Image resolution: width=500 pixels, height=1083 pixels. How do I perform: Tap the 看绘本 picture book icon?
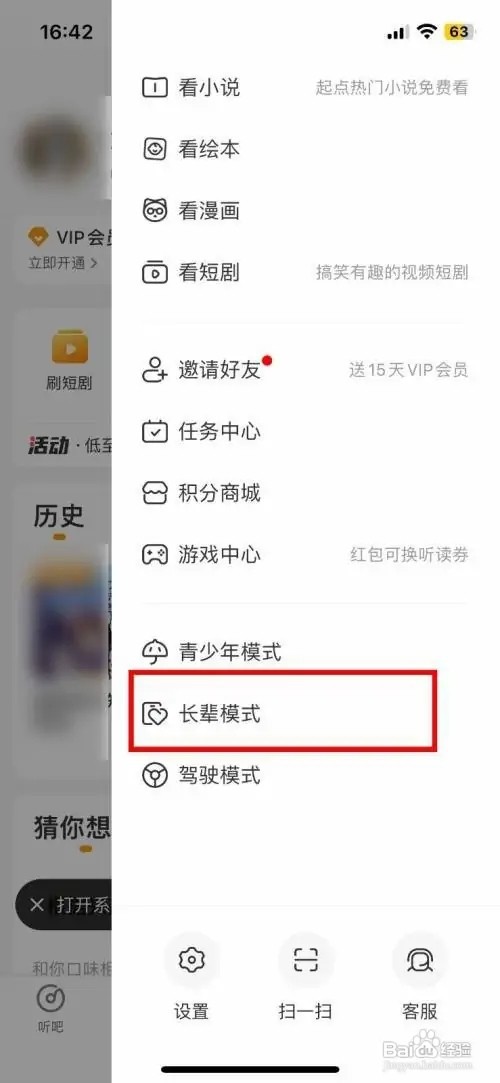click(x=155, y=148)
